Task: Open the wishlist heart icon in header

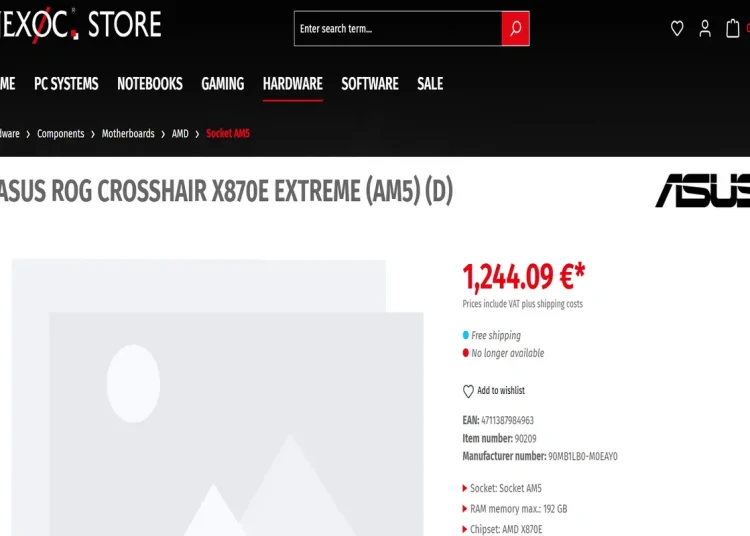Action: [677, 29]
